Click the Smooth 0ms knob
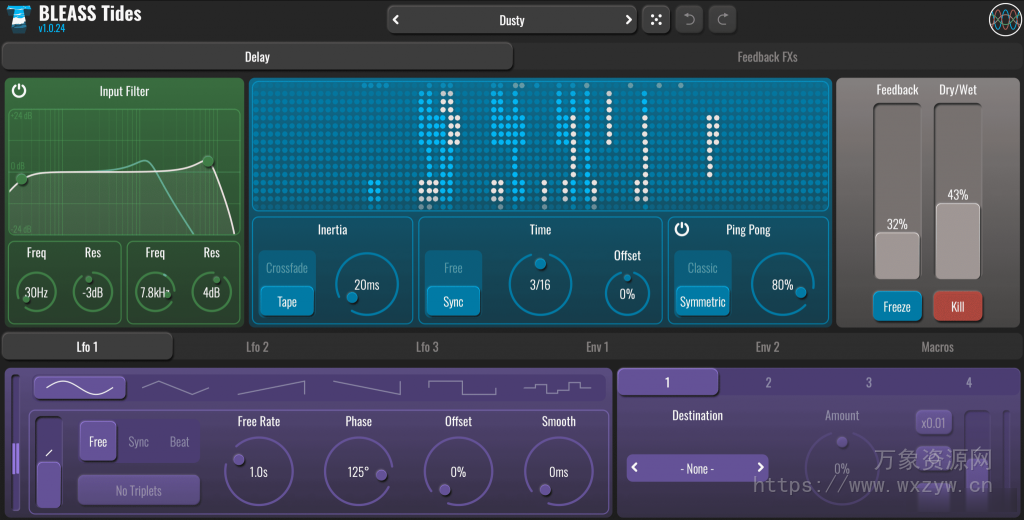Image resolution: width=1024 pixels, height=520 pixels. click(x=558, y=471)
